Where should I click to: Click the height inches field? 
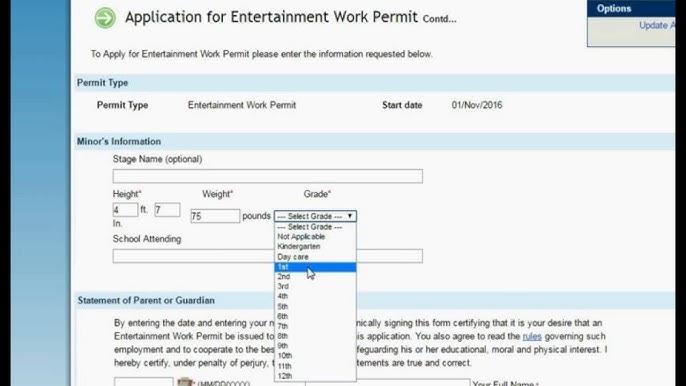click(167, 210)
